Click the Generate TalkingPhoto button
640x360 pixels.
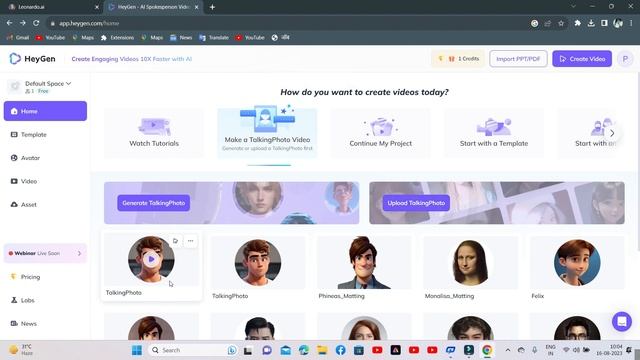coord(153,203)
